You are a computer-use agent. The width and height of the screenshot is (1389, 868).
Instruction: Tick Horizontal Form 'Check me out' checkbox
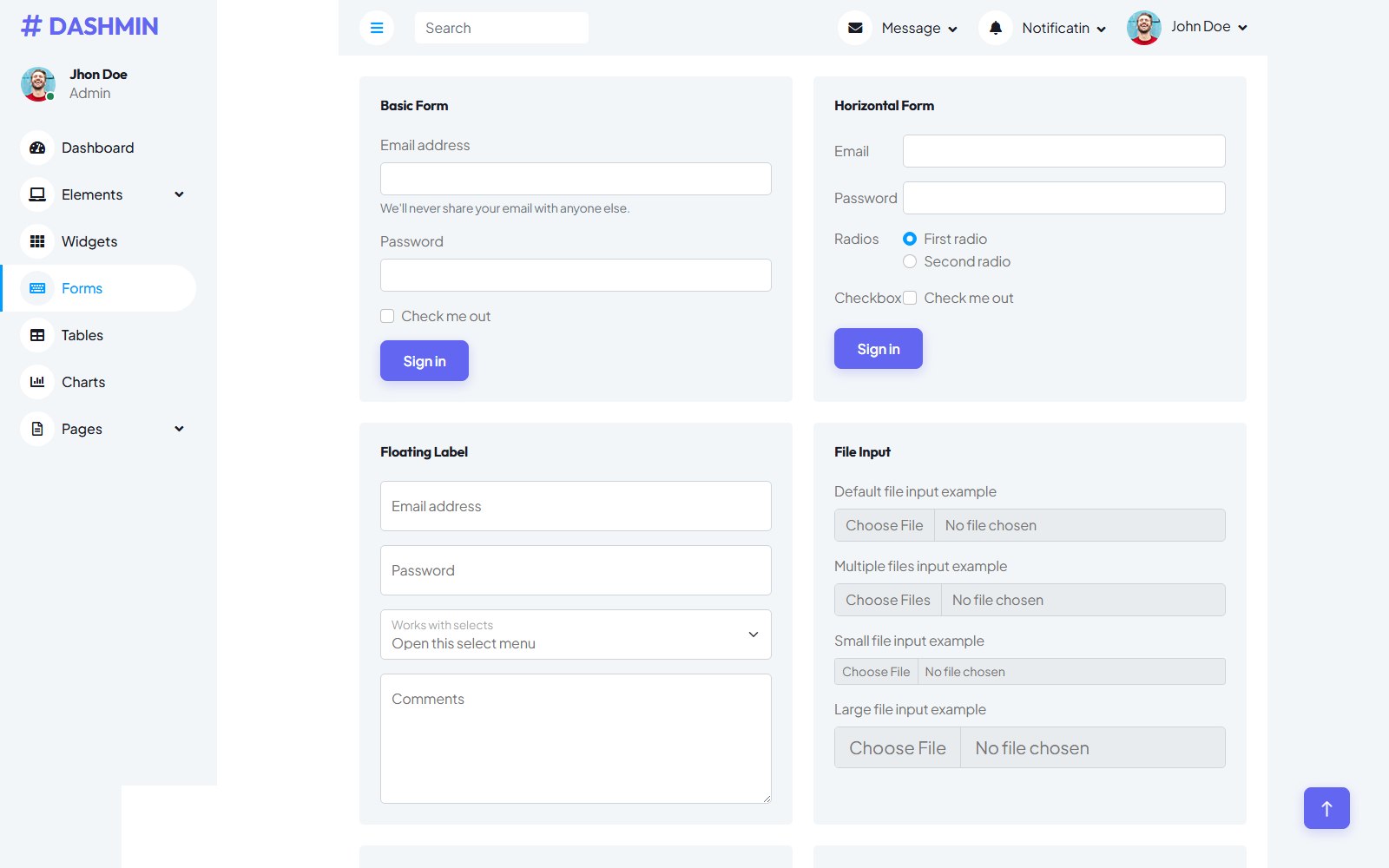click(x=910, y=298)
